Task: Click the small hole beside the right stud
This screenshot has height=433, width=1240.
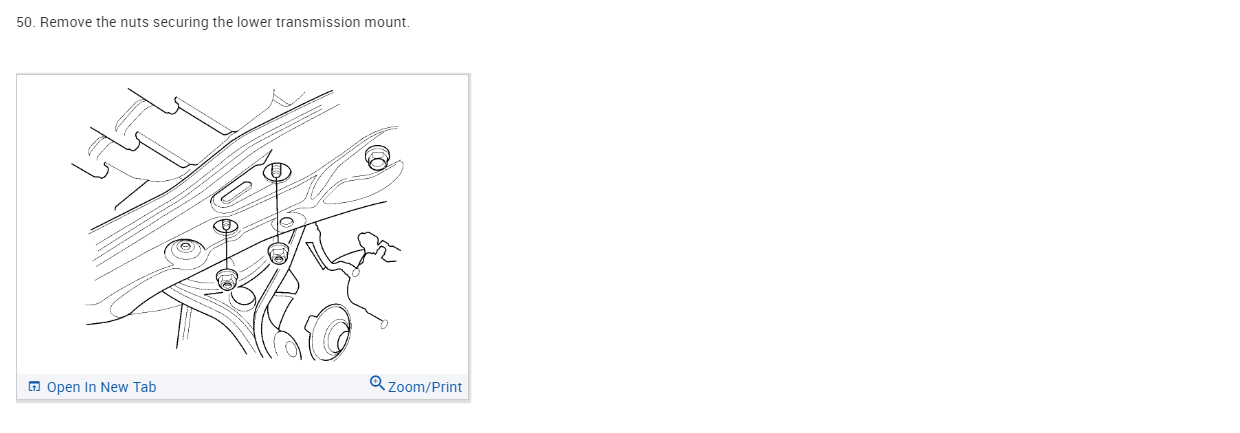Action: 287,222
